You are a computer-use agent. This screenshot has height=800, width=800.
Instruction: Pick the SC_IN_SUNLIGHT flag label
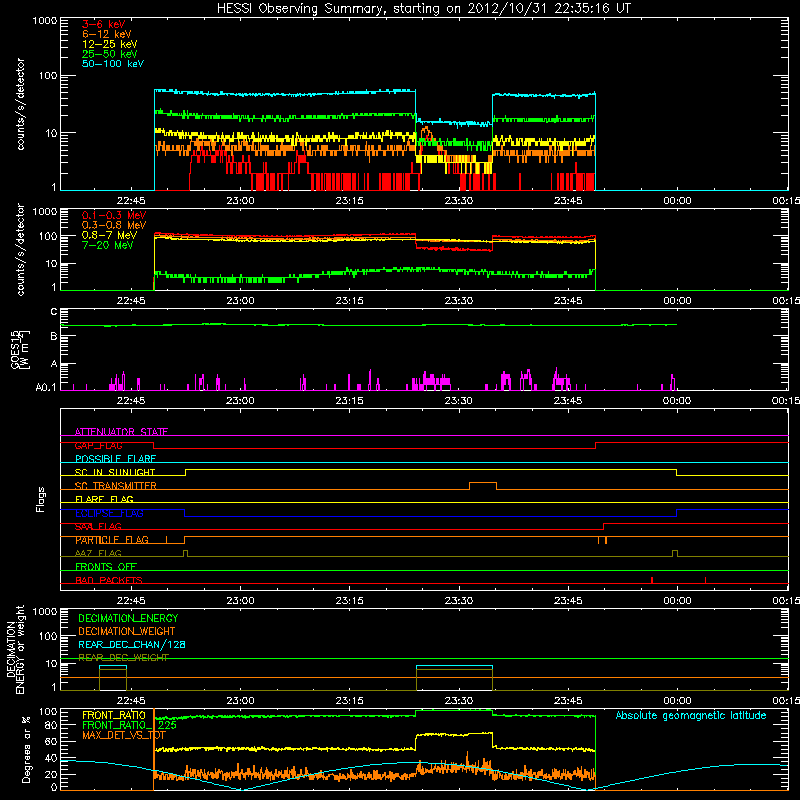[115, 472]
